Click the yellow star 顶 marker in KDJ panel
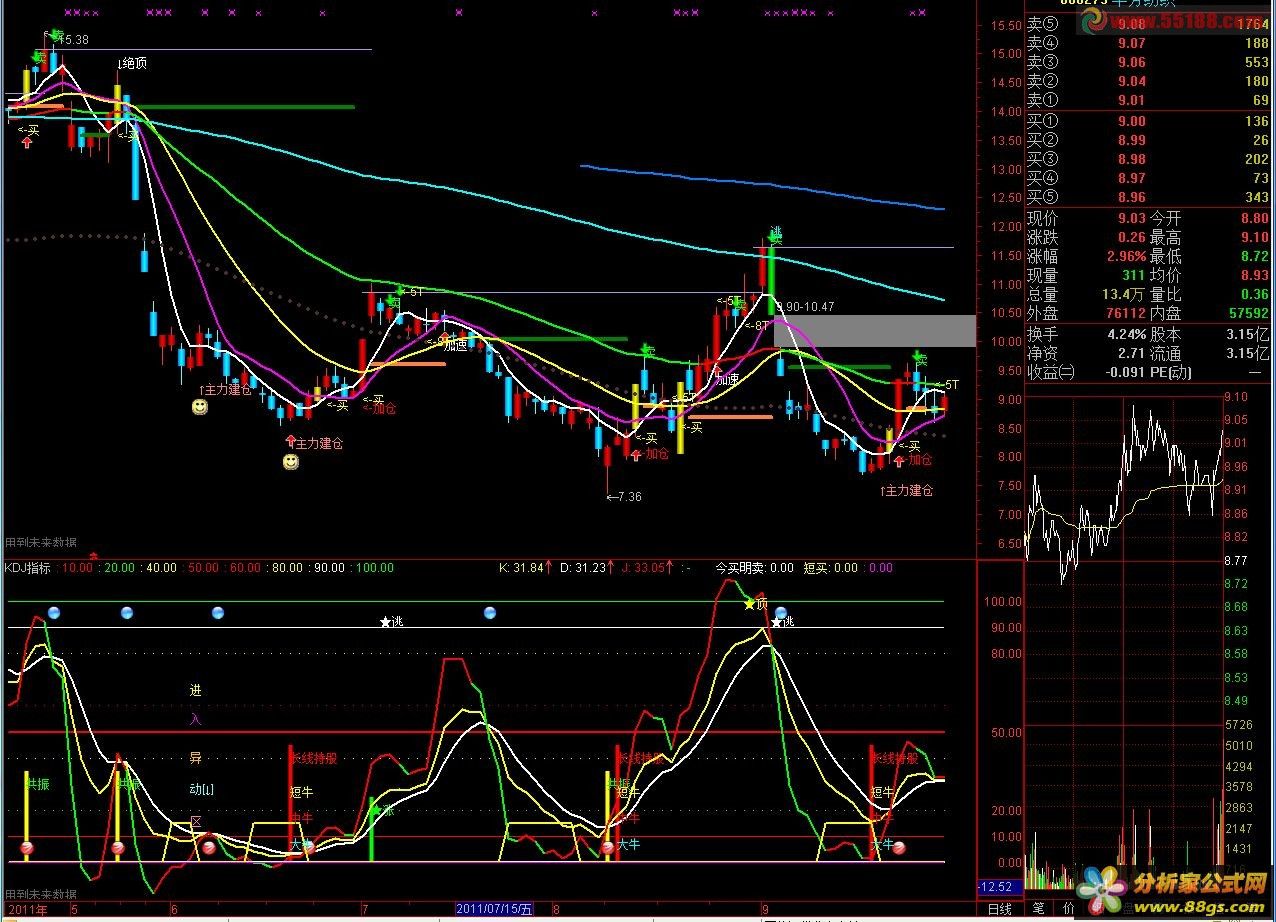Screen dimensions: 1276x922 [749, 604]
